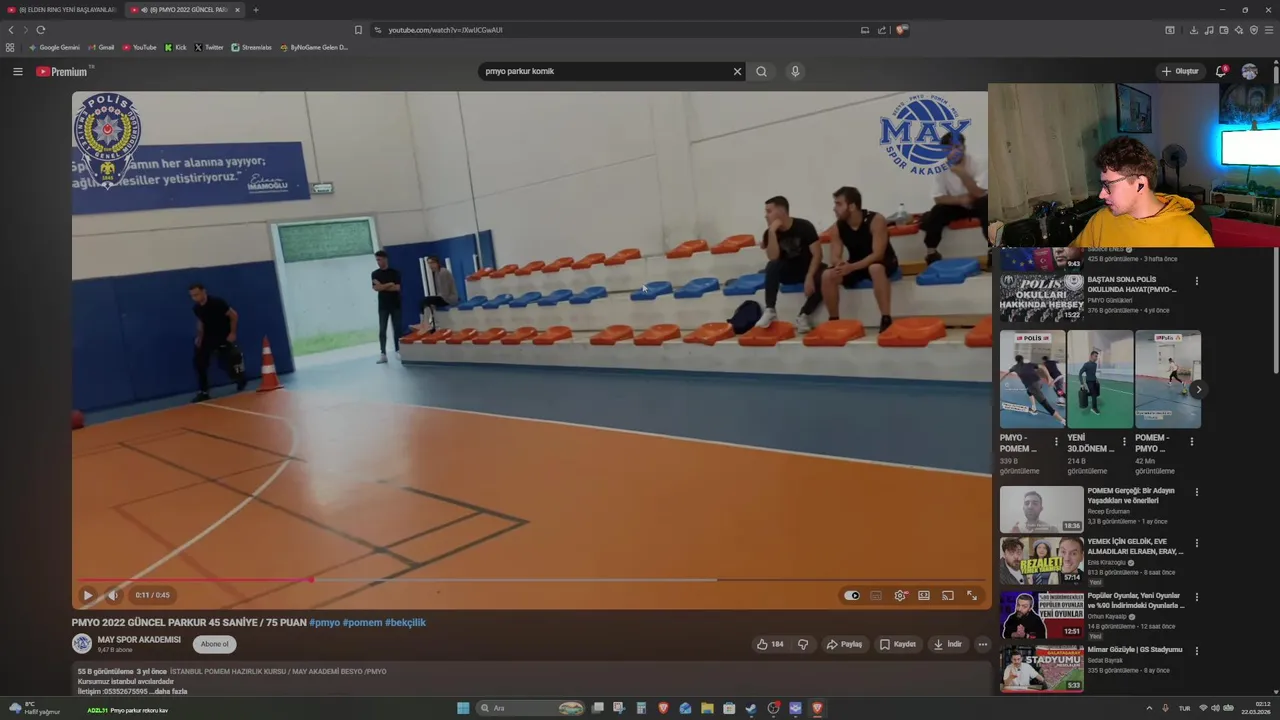Open the POMEM Gerçeği video thumbnail
The image size is (1280, 720).
click(1041, 509)
